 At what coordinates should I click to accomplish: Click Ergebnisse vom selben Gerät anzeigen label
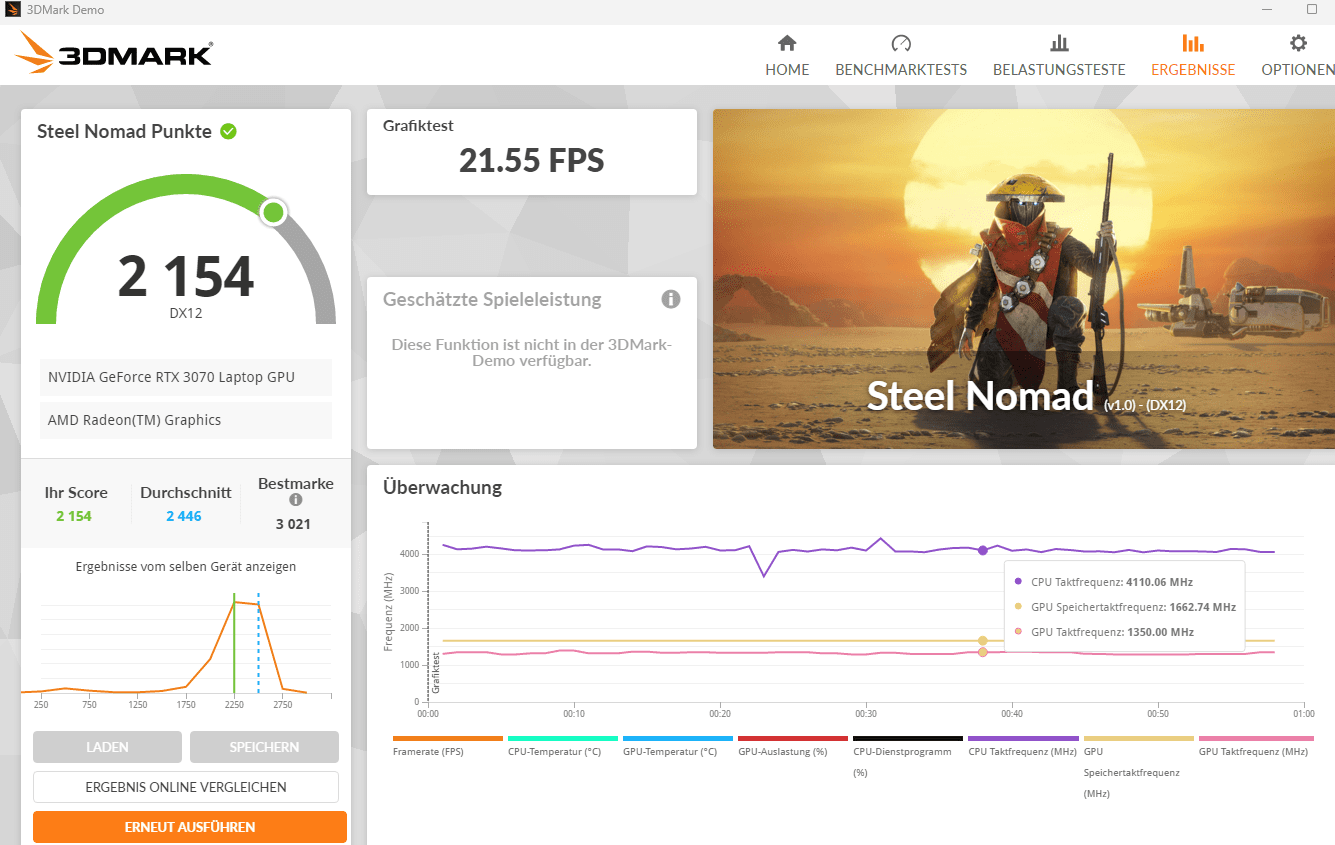186,566
